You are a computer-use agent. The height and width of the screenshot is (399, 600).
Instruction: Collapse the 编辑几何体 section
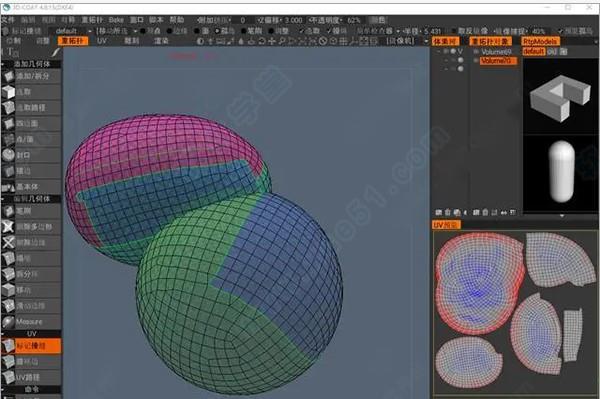(x=3, y=199)
